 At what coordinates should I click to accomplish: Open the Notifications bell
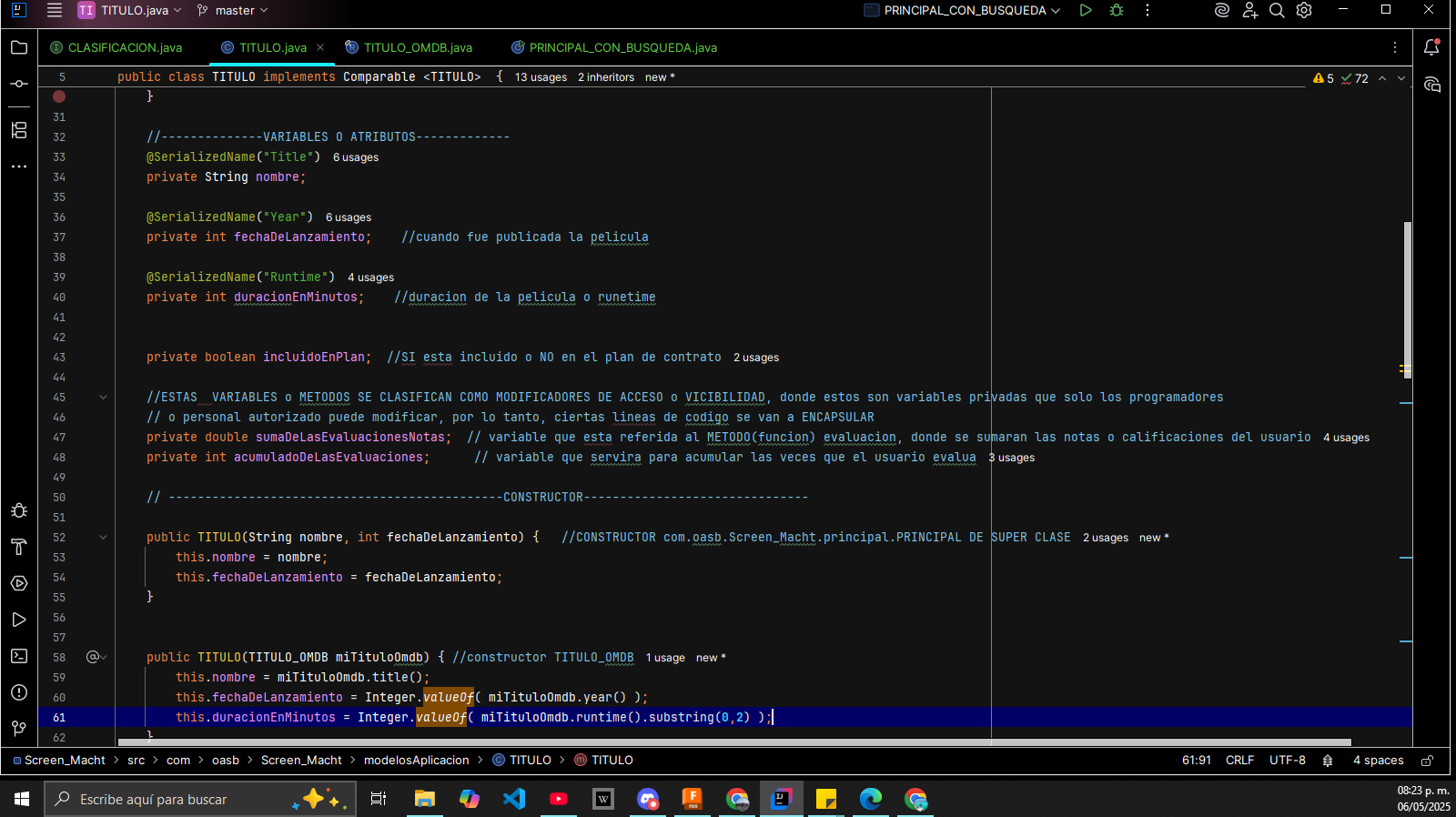point(1431,47)
